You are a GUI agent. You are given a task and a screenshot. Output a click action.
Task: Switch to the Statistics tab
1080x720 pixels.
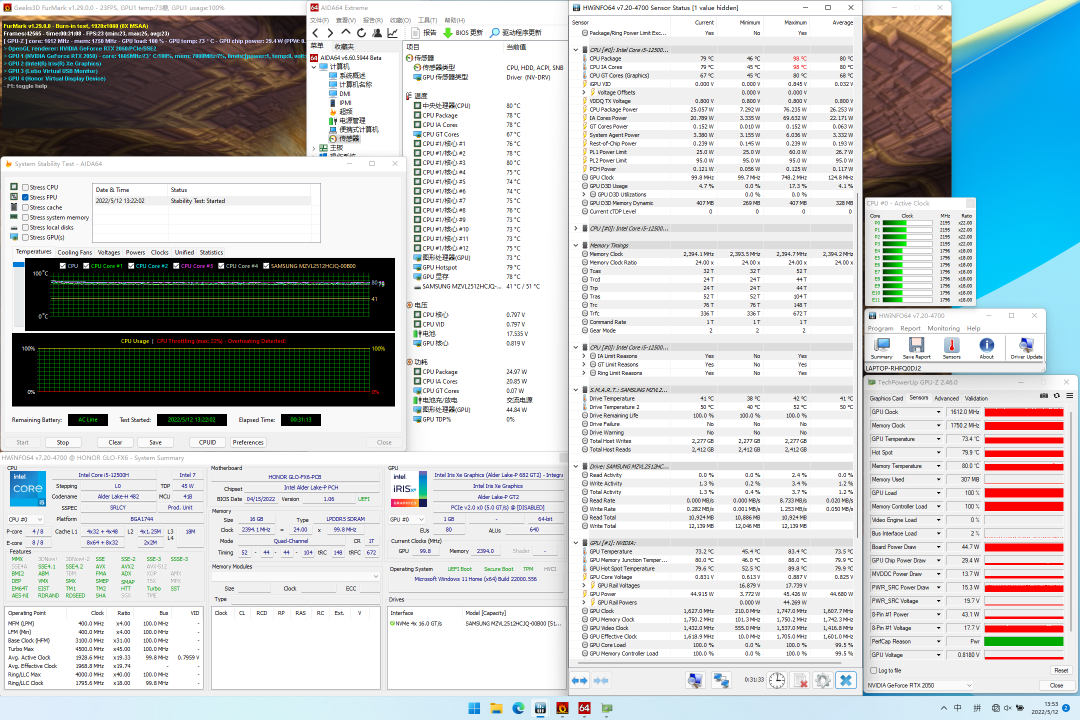211,253
